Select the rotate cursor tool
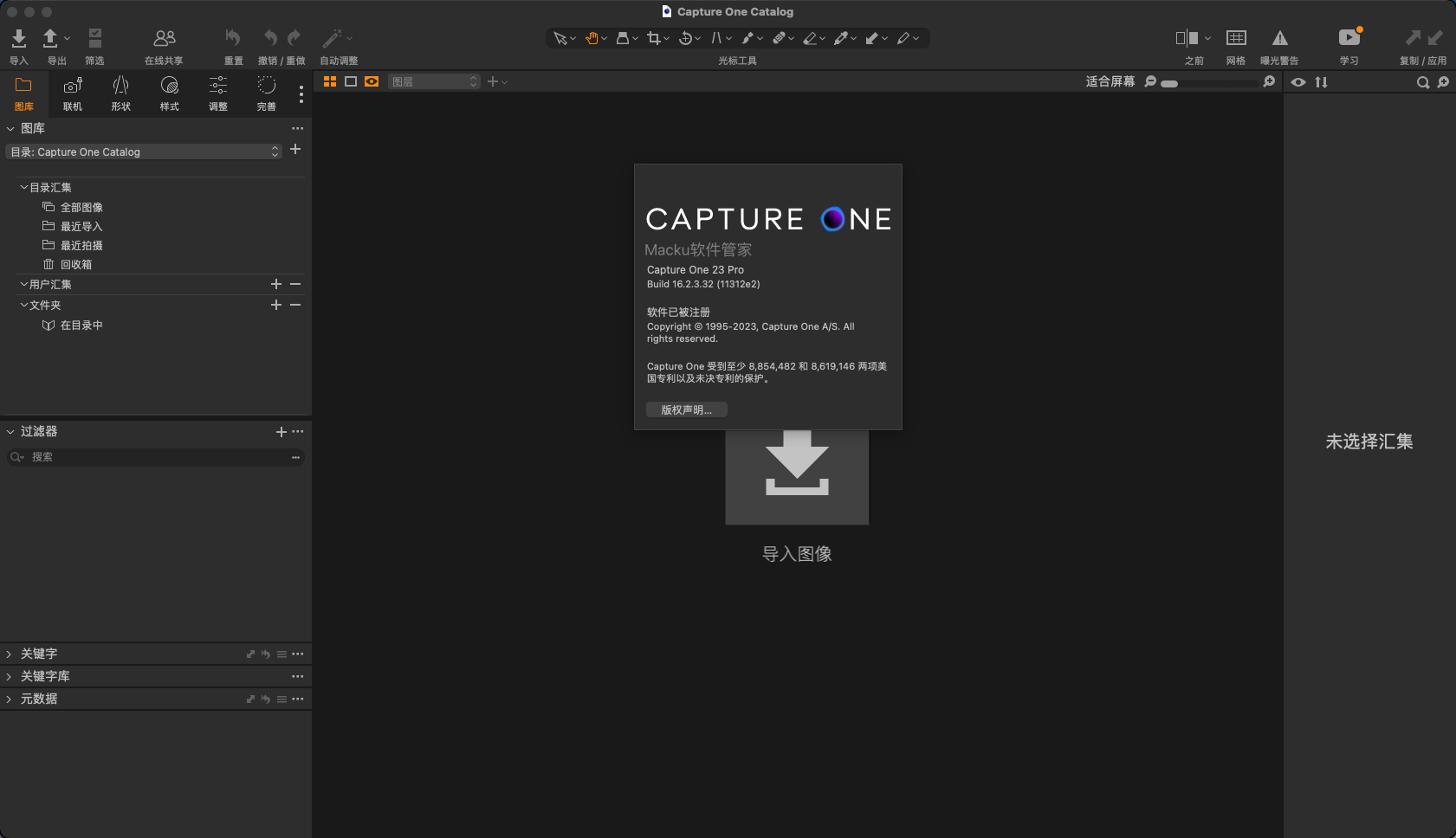 tap(685, 38)
